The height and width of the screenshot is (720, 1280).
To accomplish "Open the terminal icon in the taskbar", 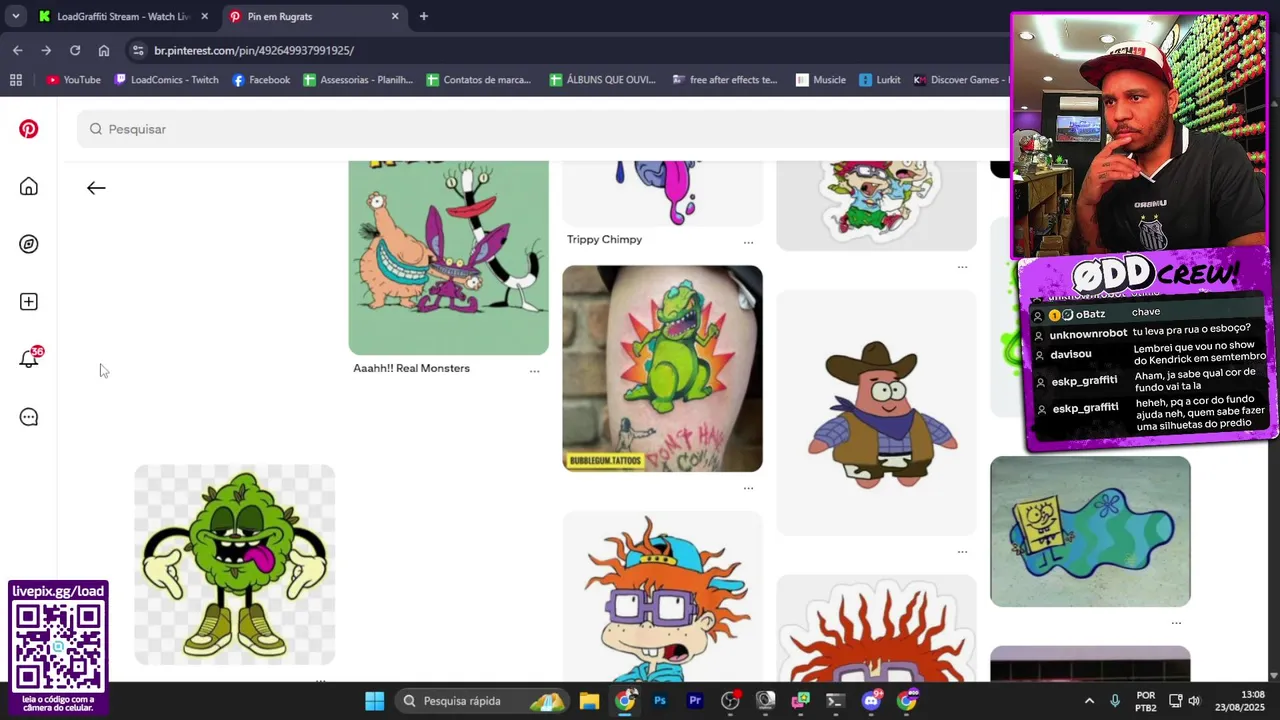I will click(836, 701).
